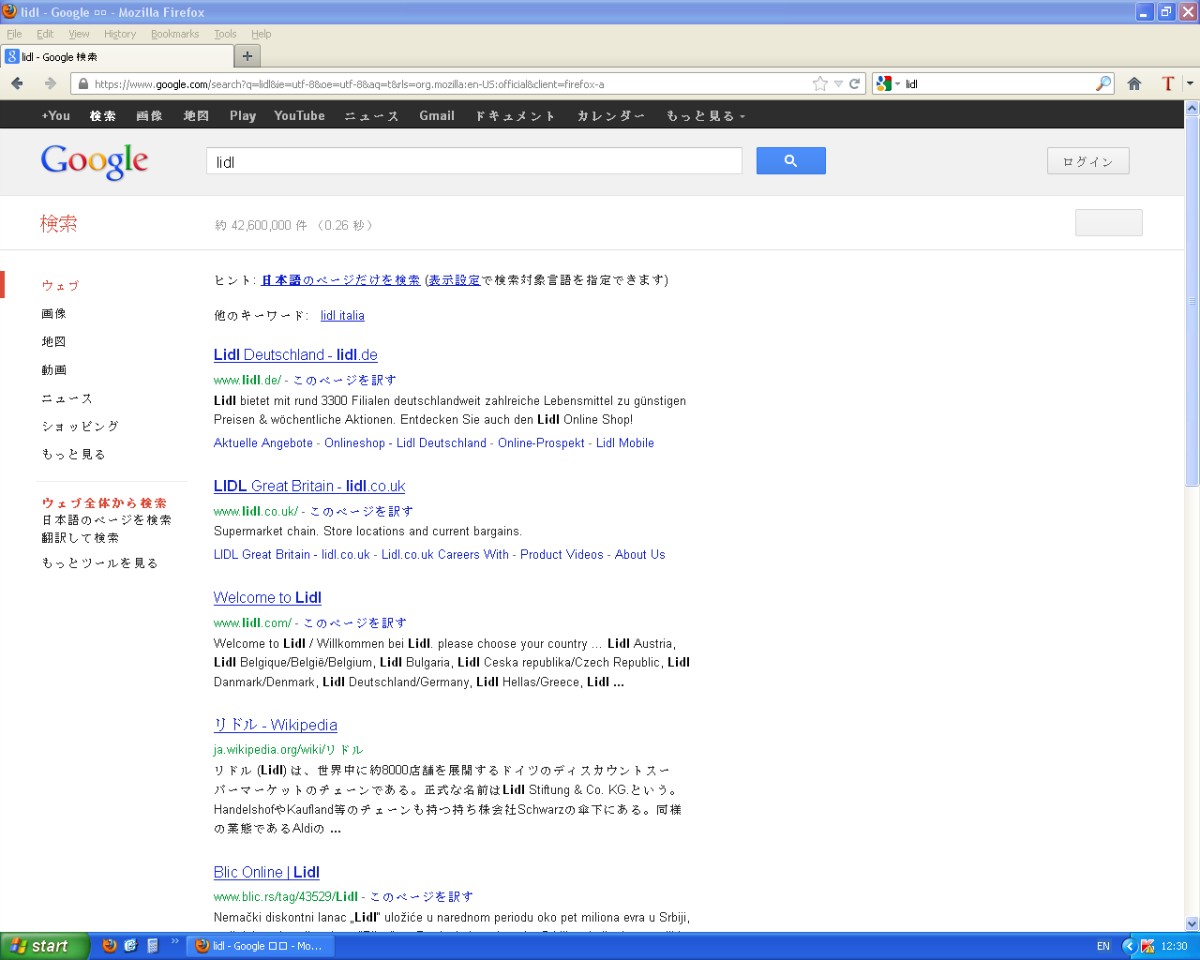
Task: Open the Edit menu
Action: tap(45, 34)
